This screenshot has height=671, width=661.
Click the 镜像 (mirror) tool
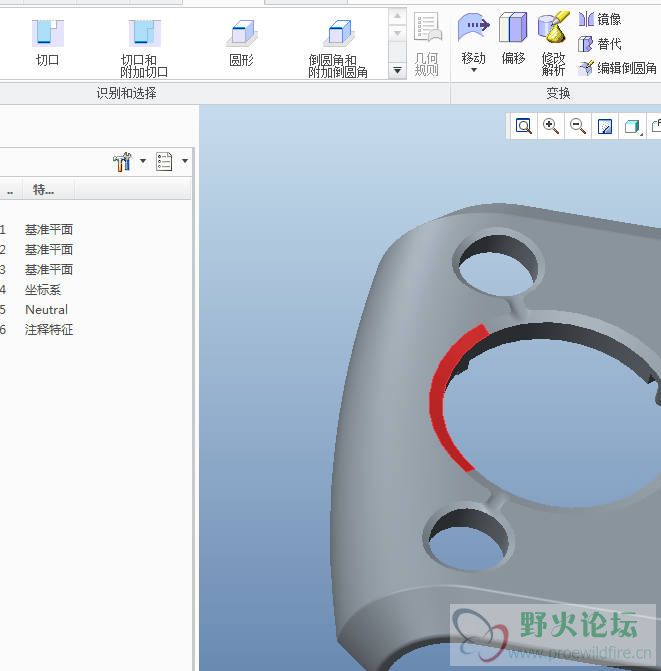click(x=599, y=19)
